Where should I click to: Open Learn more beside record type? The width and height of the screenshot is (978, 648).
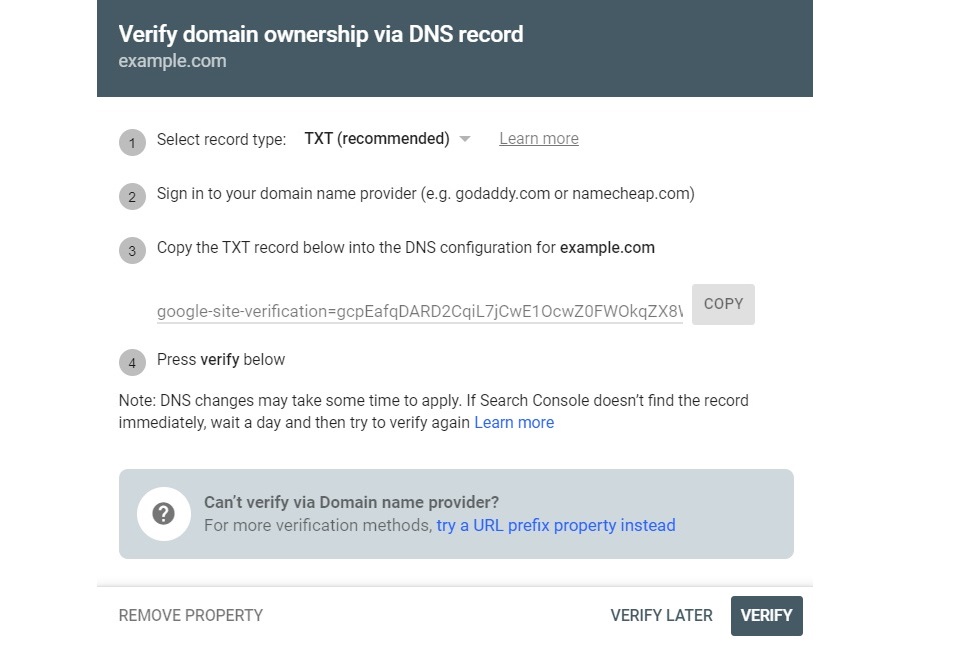pos(538,138)
